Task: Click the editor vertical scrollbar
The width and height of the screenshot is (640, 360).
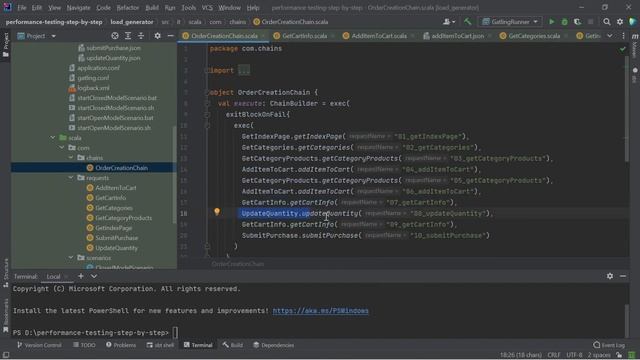Action: coord(627,108)
